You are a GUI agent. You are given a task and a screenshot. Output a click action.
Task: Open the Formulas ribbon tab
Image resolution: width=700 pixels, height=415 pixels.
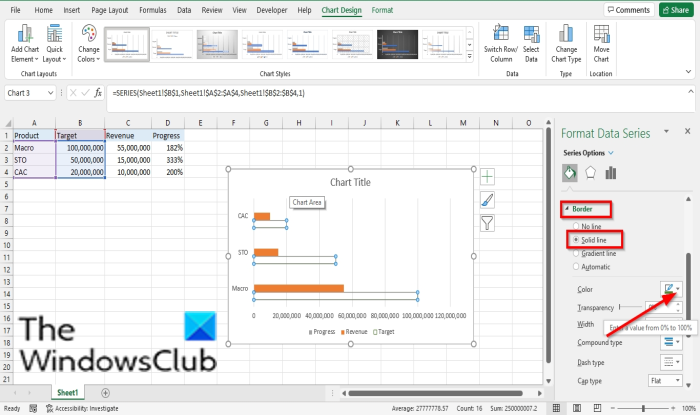(153, 10)
